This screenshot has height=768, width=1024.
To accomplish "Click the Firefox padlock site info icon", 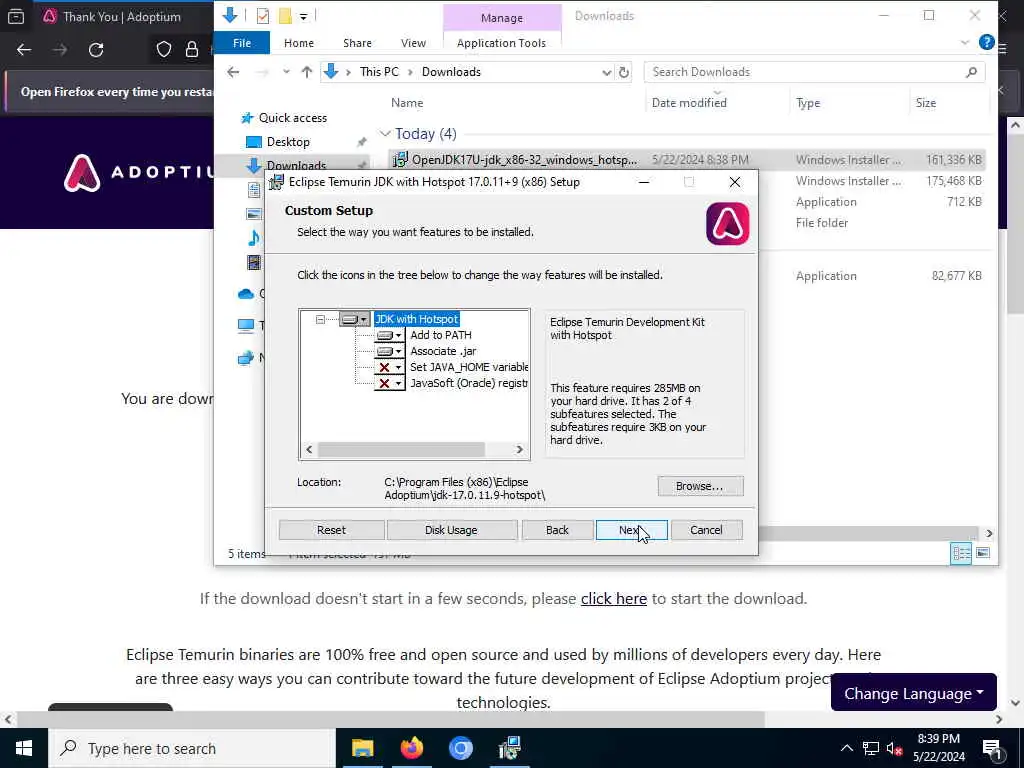I will click(x=191, y=50).
